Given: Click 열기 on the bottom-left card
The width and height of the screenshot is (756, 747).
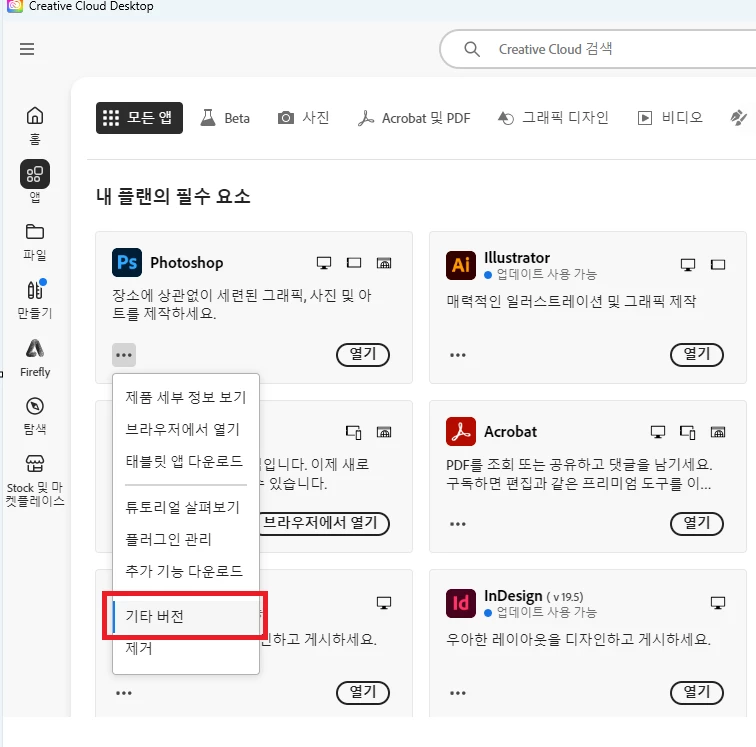Looking at the screenshot, I should 363,693.
